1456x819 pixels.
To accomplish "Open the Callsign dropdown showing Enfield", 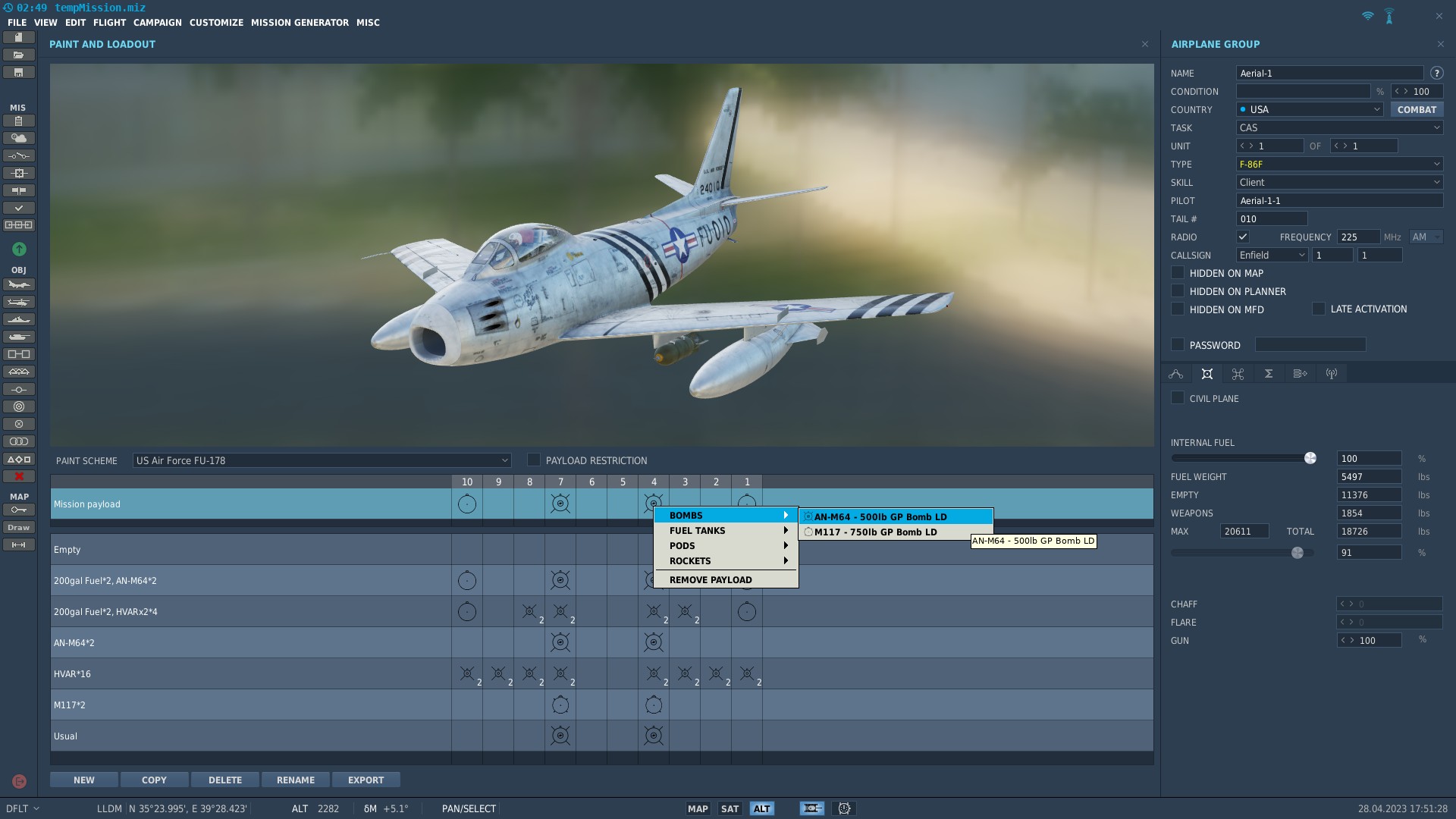I will [1272, 255].
